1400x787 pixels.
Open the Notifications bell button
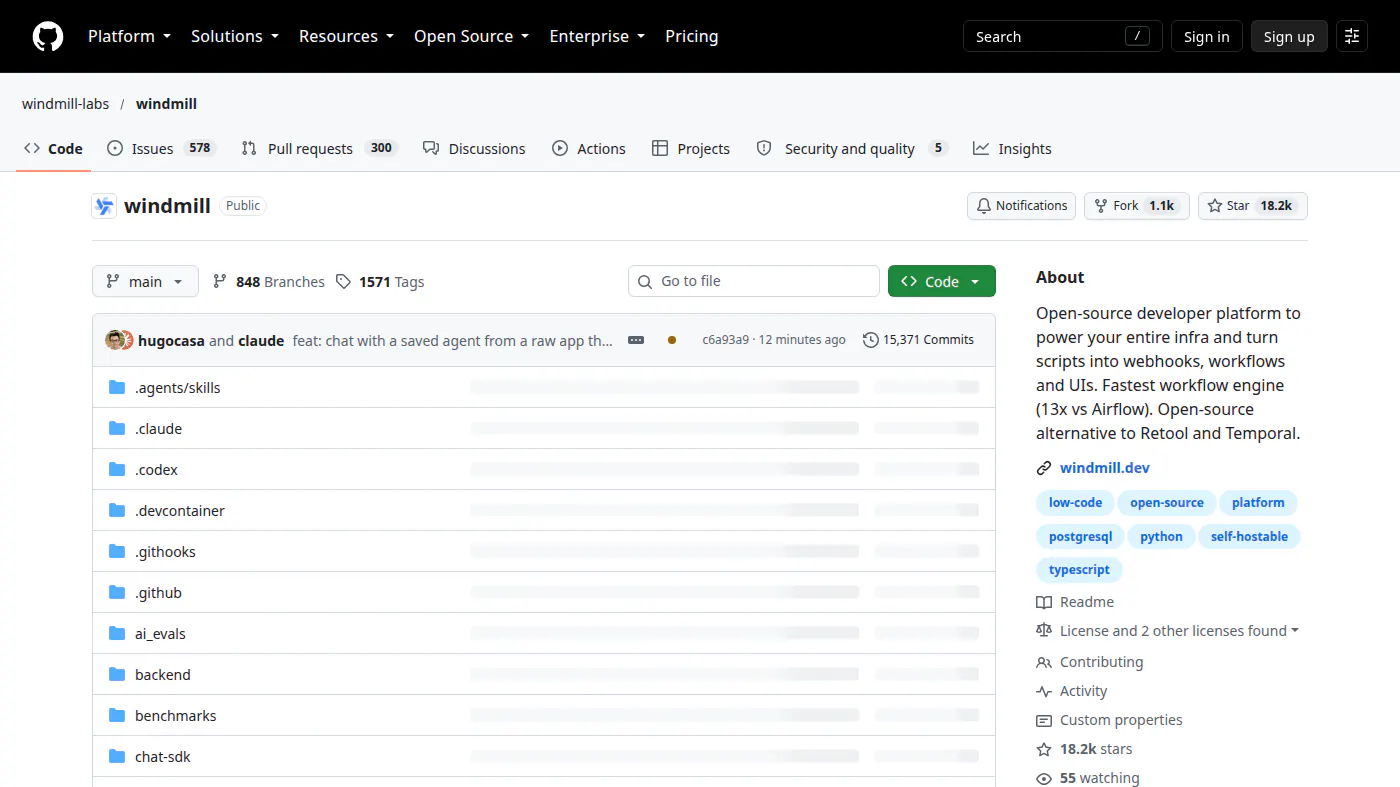(1021, 206)
